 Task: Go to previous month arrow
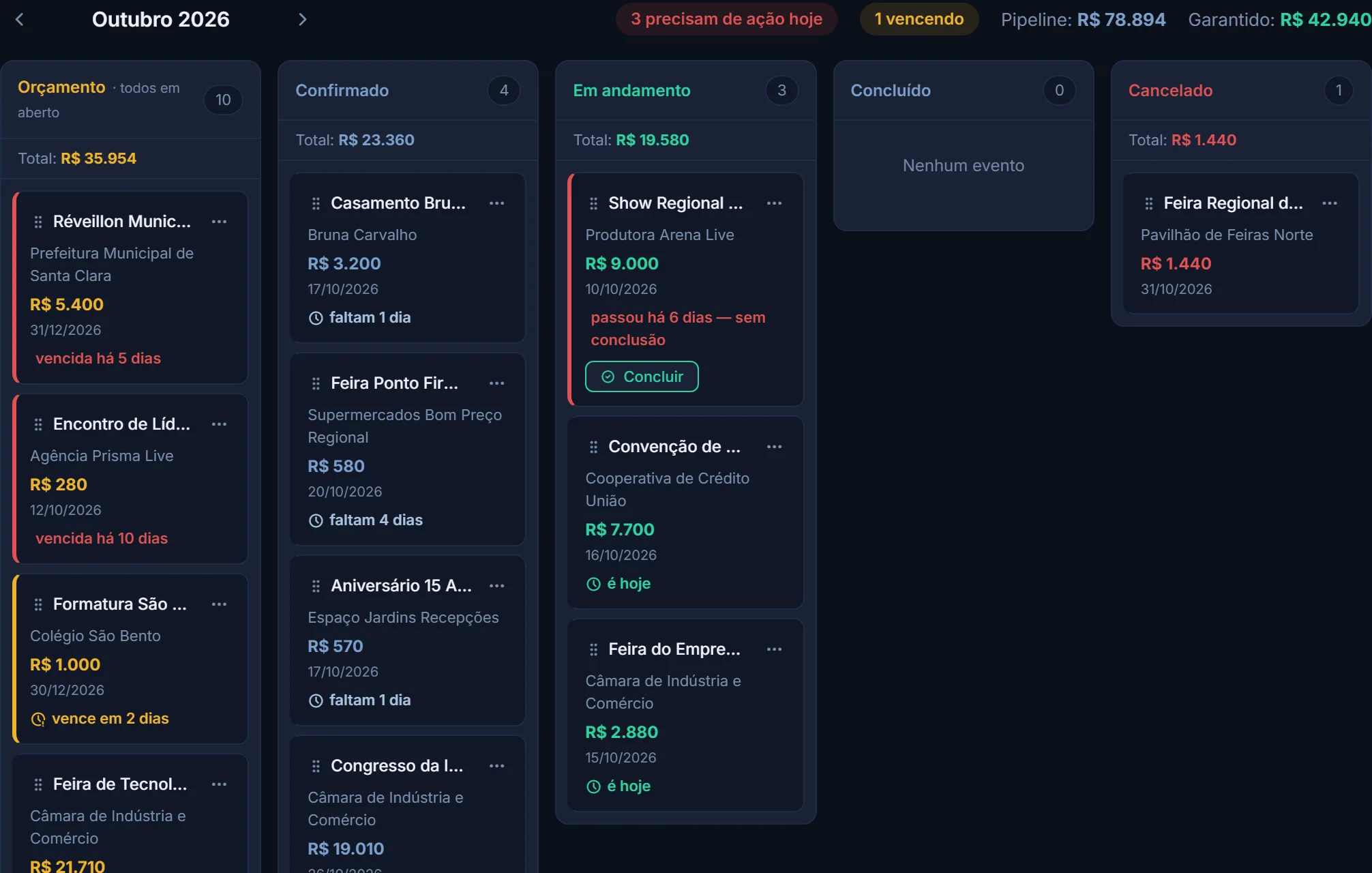click(20, 19)
